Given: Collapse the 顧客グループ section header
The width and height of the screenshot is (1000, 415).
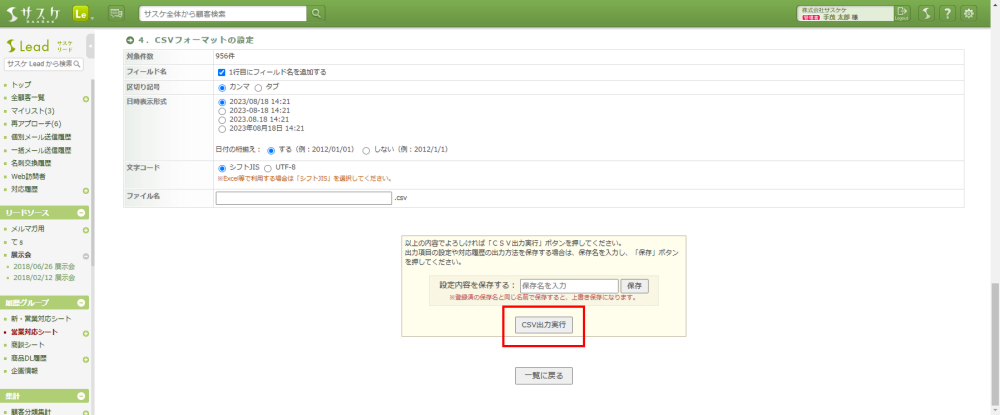Looking at the screenshot, I should [x=81, y=302].
